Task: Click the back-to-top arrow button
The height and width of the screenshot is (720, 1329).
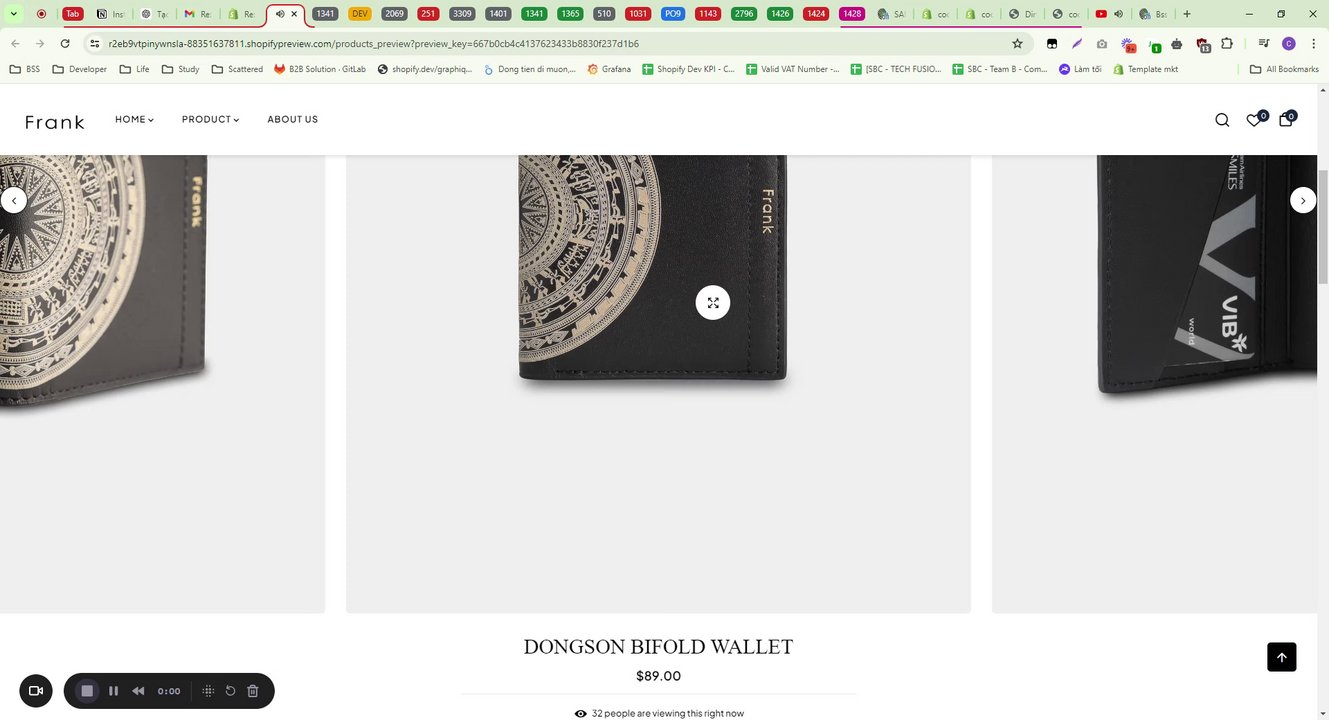Action: click(x=1282, y=657)
